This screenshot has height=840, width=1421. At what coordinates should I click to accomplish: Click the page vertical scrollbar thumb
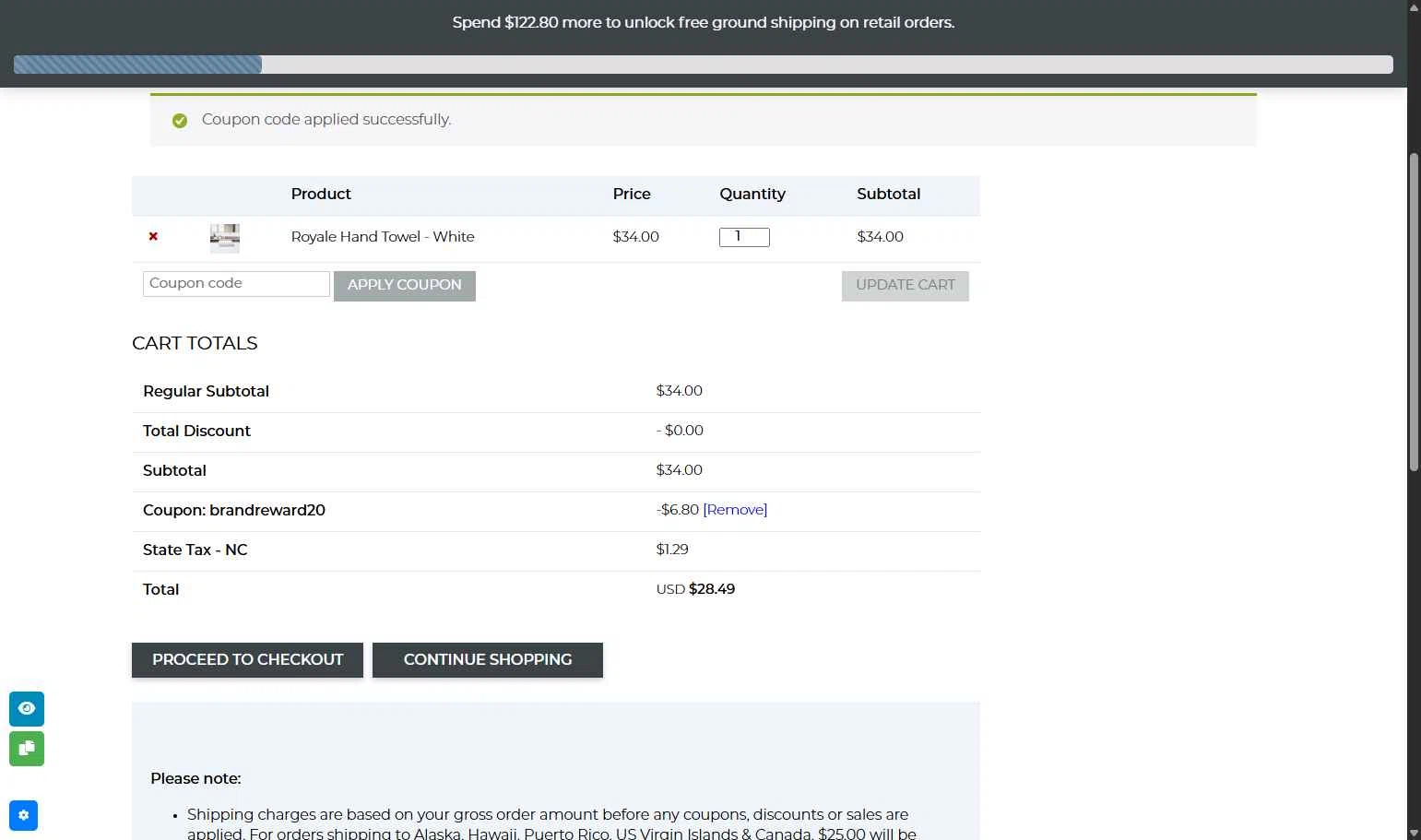coord(1414,313)
